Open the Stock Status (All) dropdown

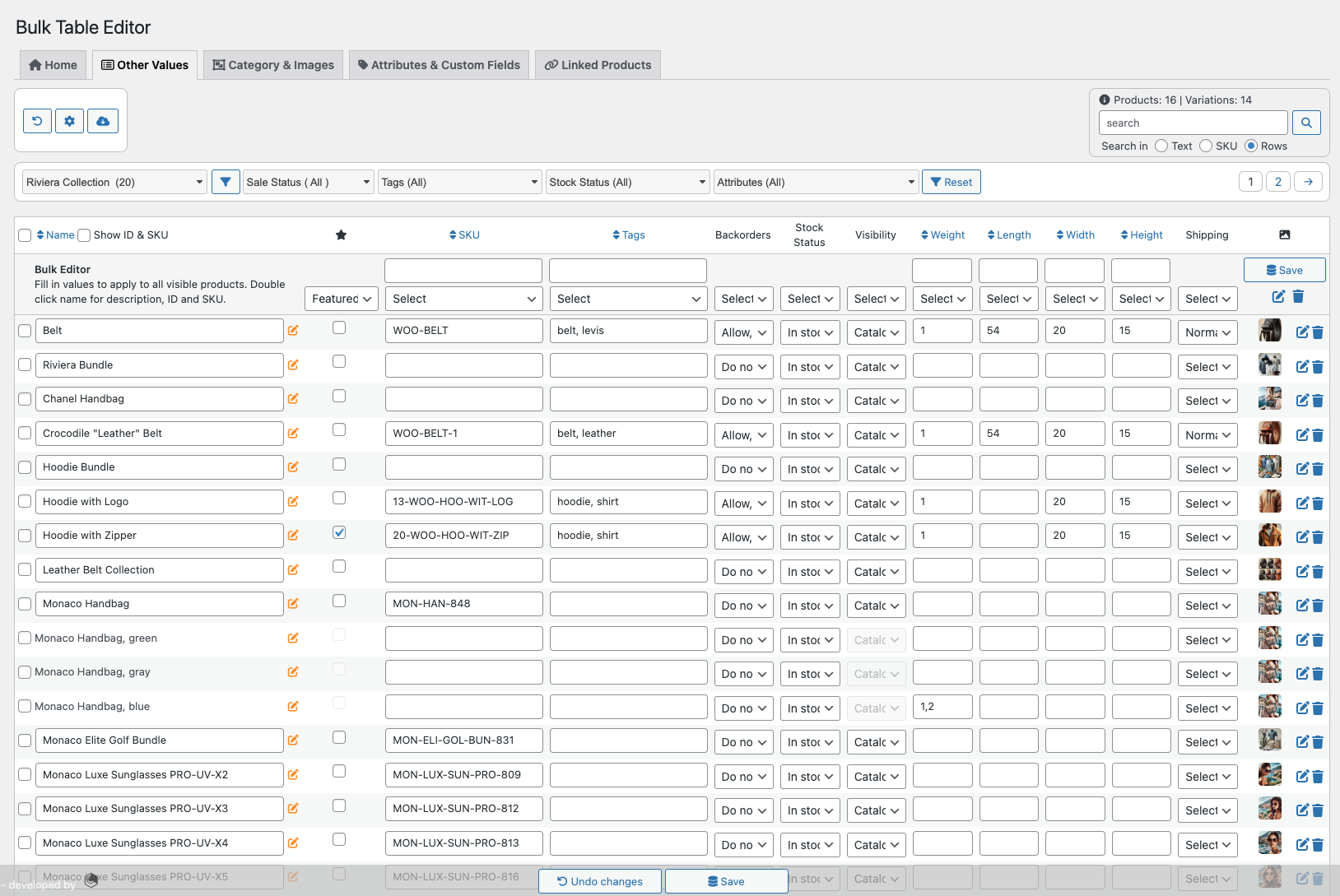pyautogui.click(x=627, y=181)
